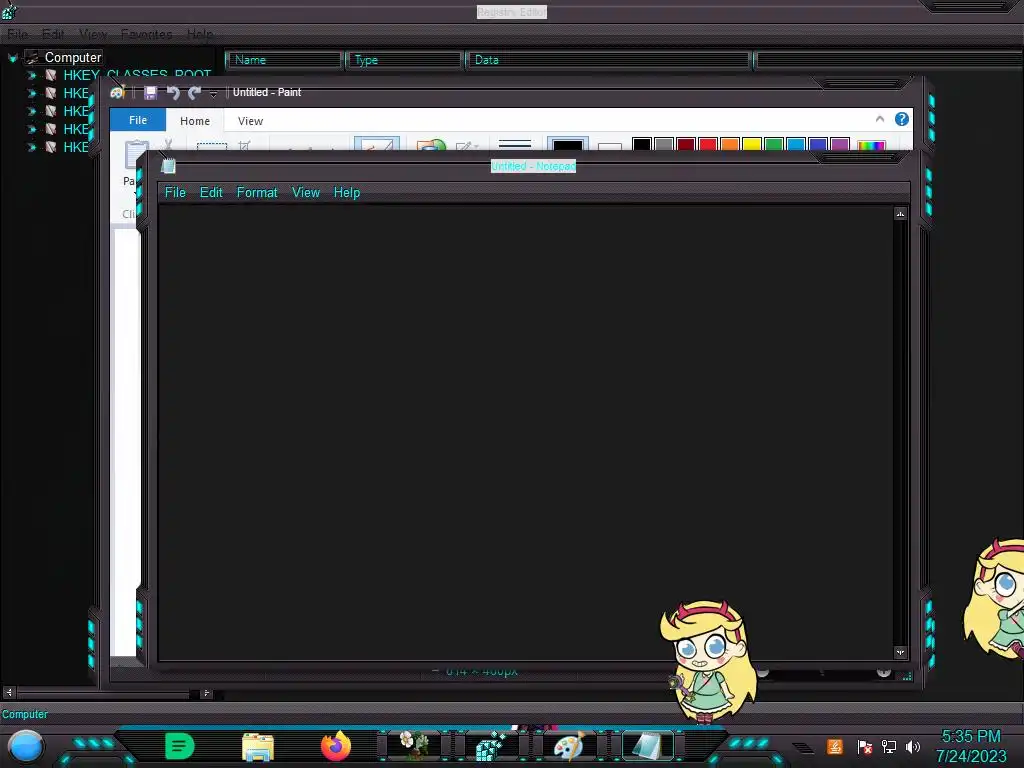This screenshot has height=768, width=1024.
Task: Pick the yellow color swatch in Paint
Action: 752,144
